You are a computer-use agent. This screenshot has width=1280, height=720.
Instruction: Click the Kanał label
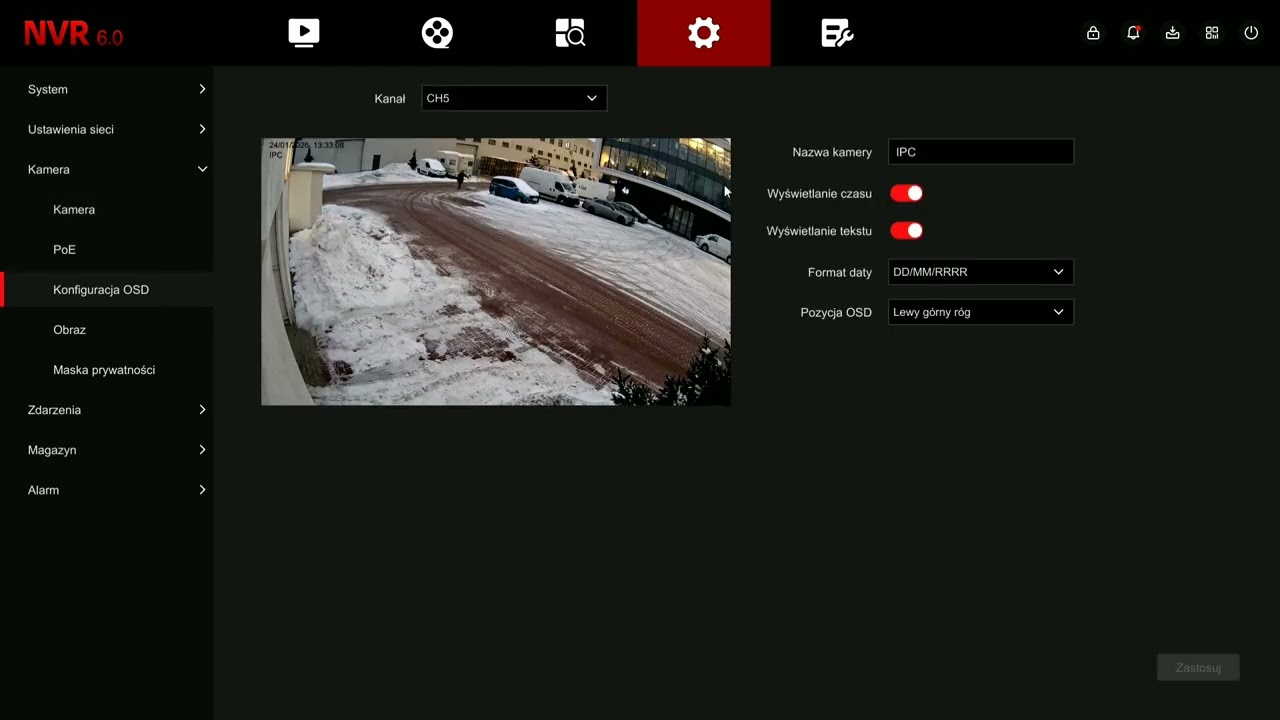390,98
